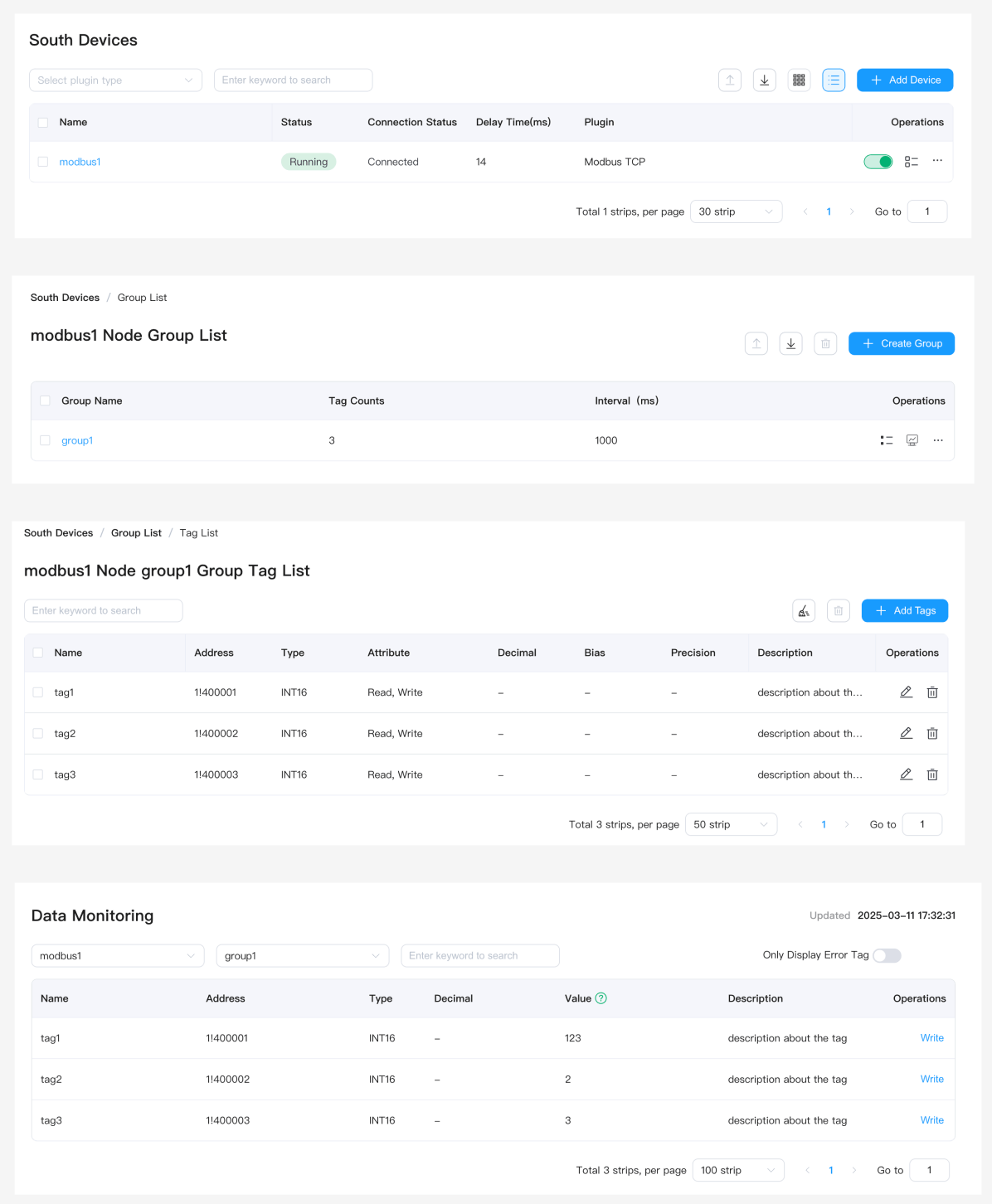Click Write link for tag1
This screenshot has height=1204, width=992.
click(x=931, y=1038)
